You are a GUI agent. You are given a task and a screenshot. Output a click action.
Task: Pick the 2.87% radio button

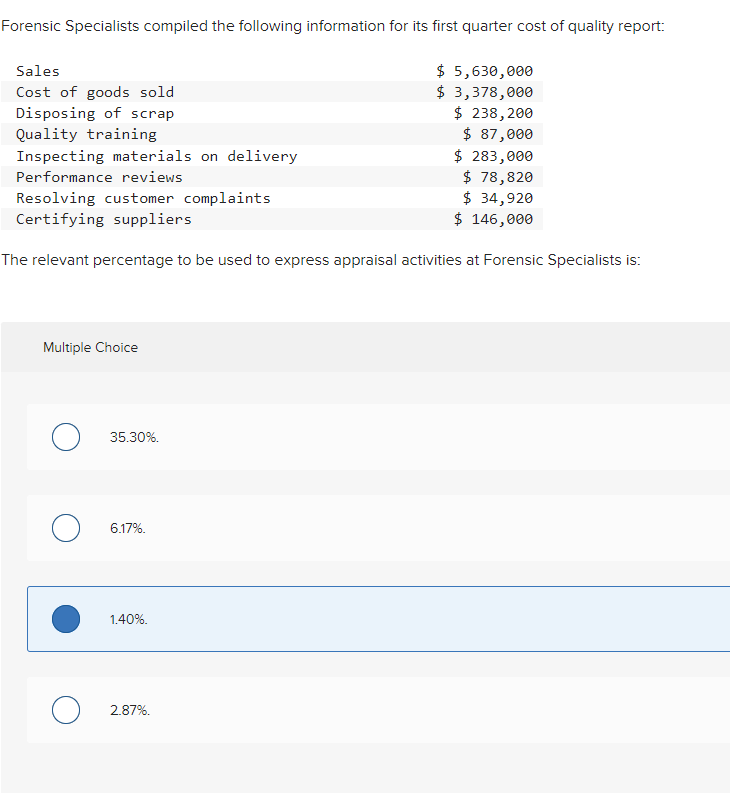[66, 710]
